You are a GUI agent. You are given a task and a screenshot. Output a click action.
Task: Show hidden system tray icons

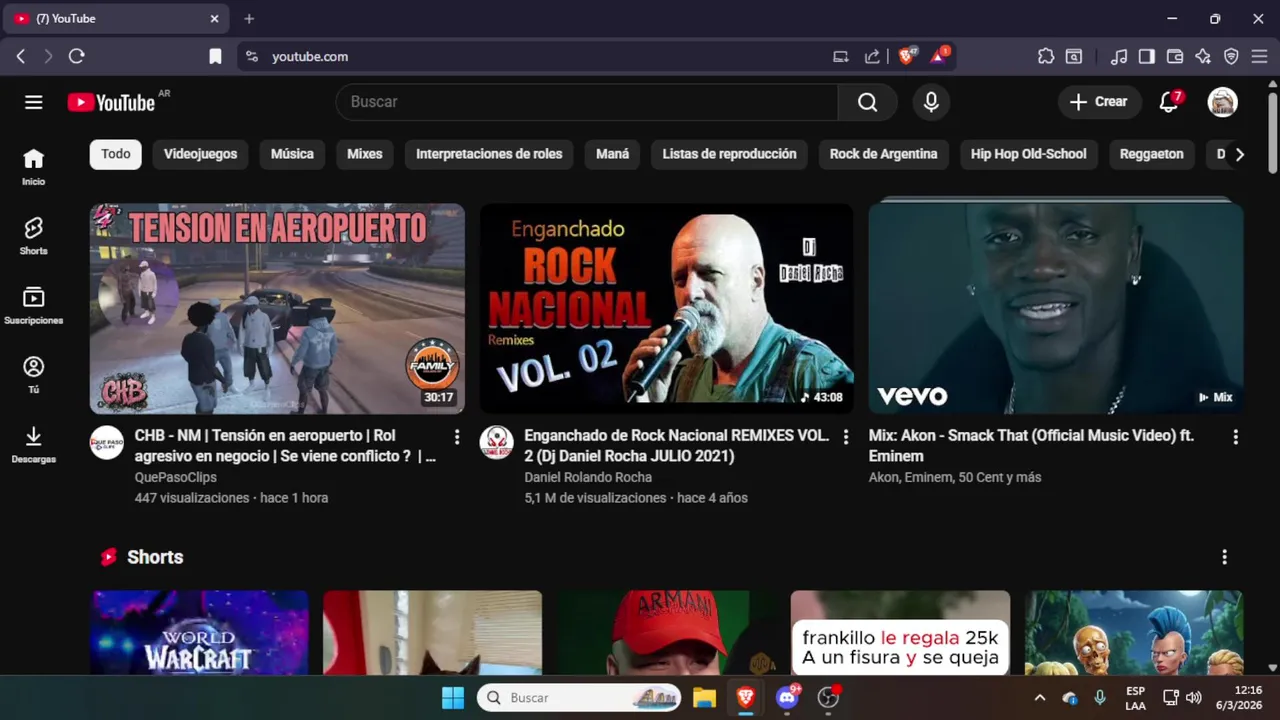[1040, 698]
